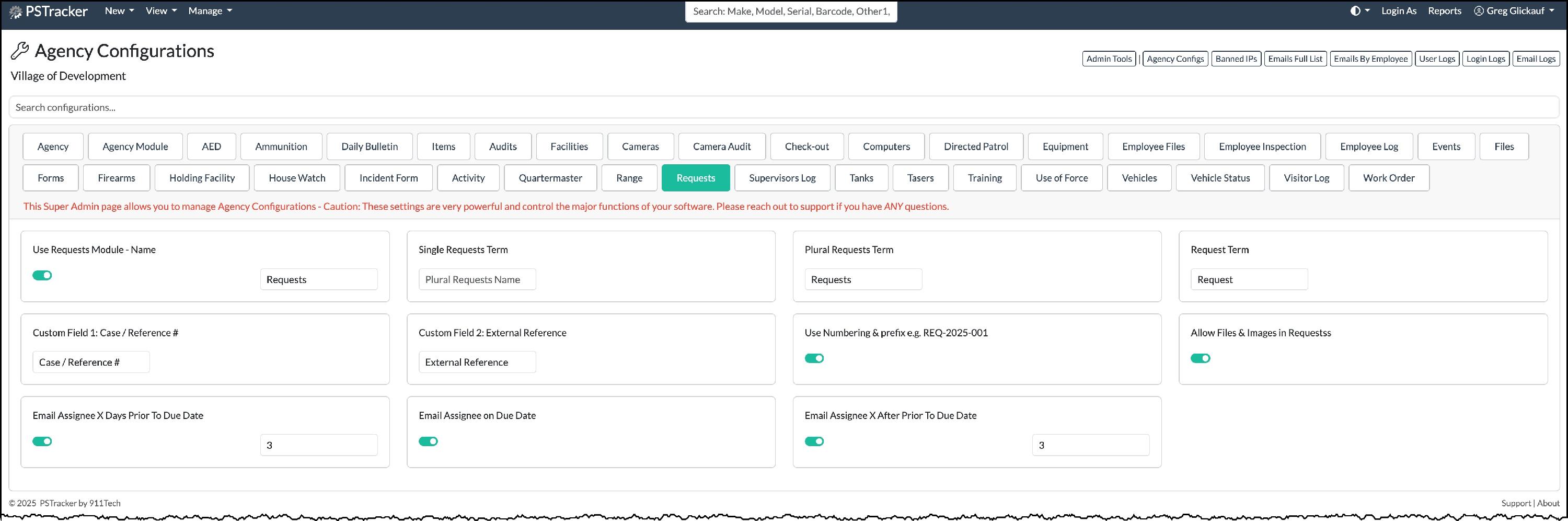Click the wrench icon beside Agency Configurations
Viewport: 1568px width, 521px height.
tap(19, 51)
